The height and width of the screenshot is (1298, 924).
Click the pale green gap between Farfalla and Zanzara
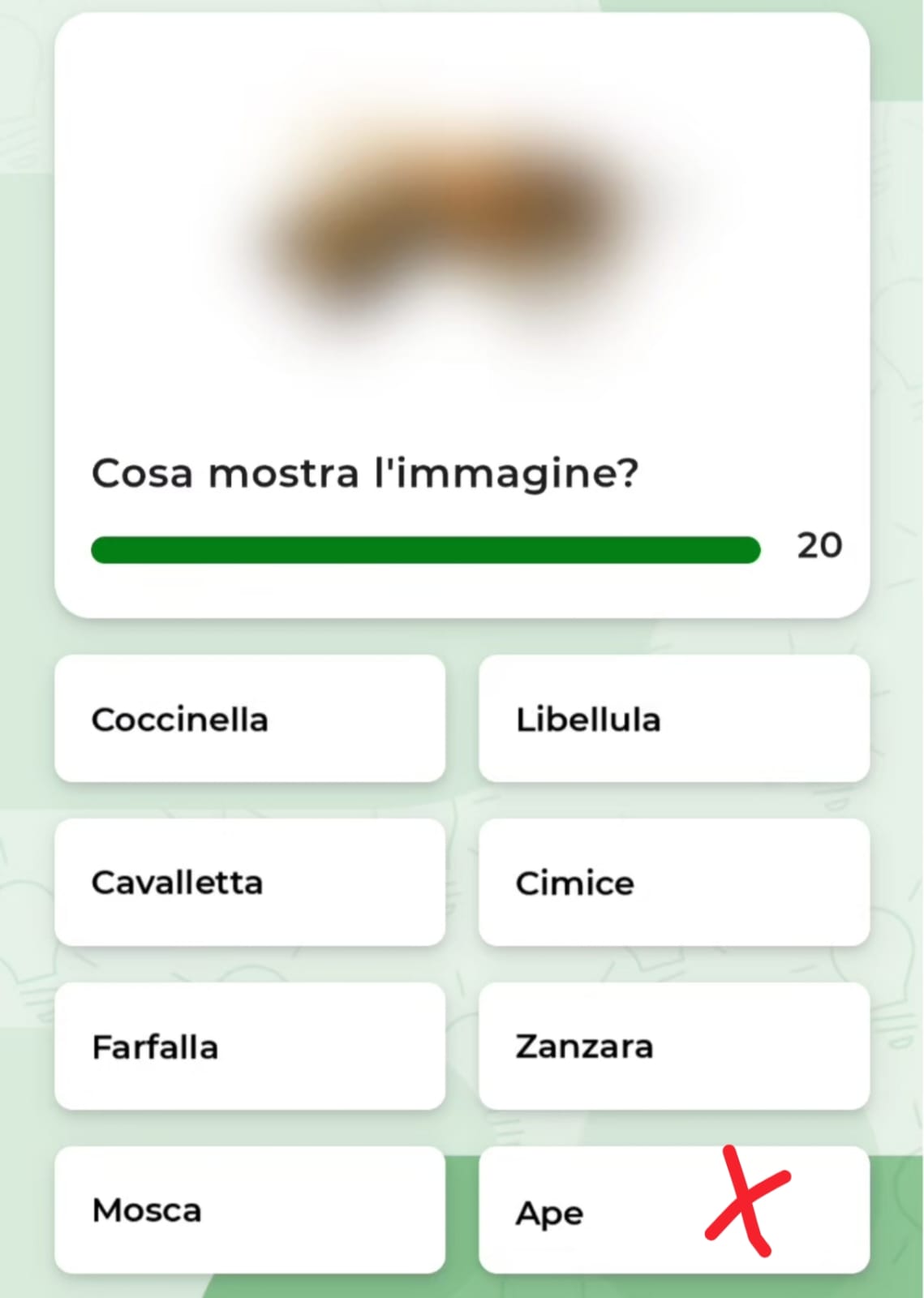pos(462,1046)
